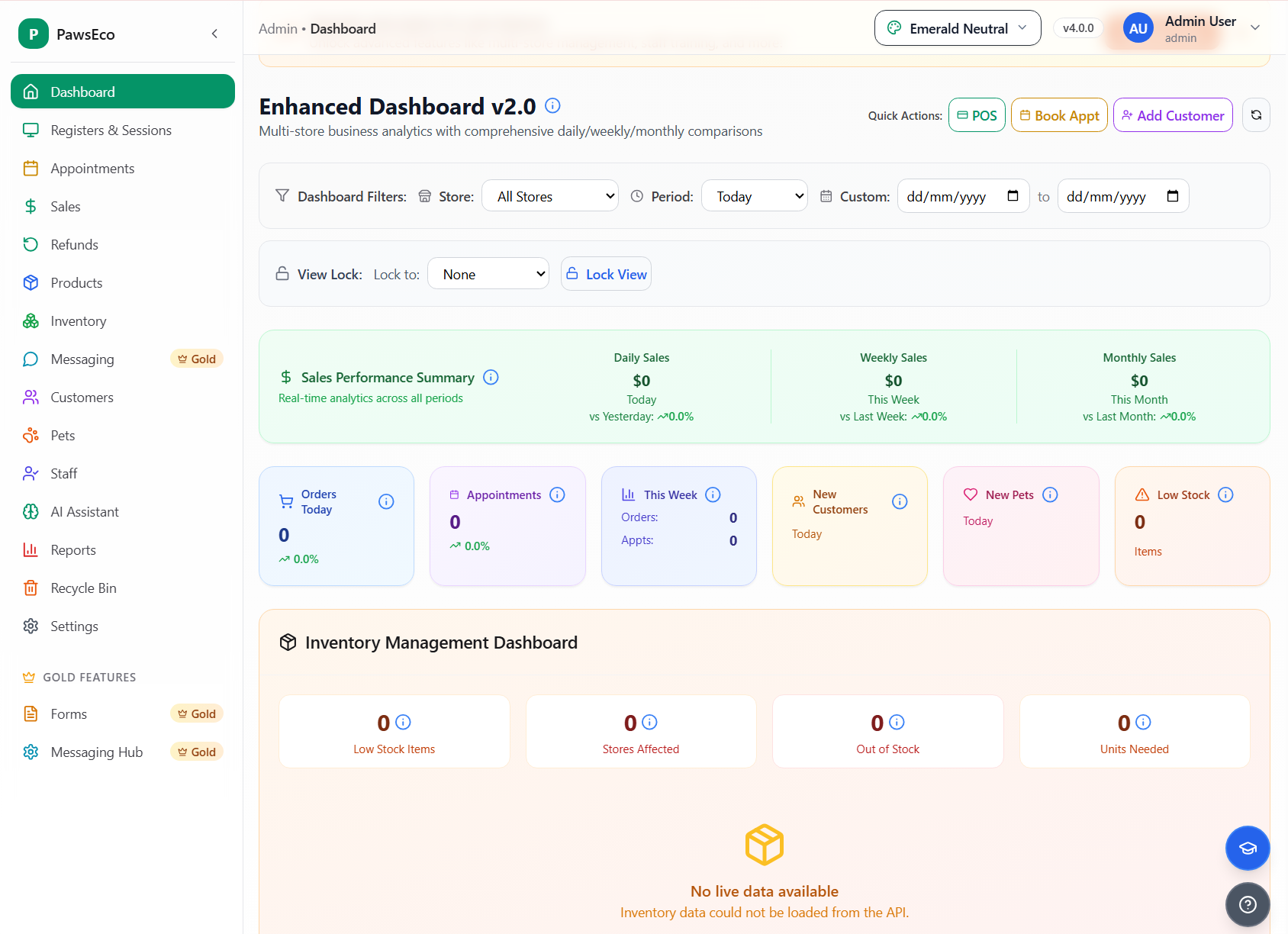1288x934 pixels.
Task: Refresh the dashboard with the reload icon
Action: click(x=1255, y=114)
